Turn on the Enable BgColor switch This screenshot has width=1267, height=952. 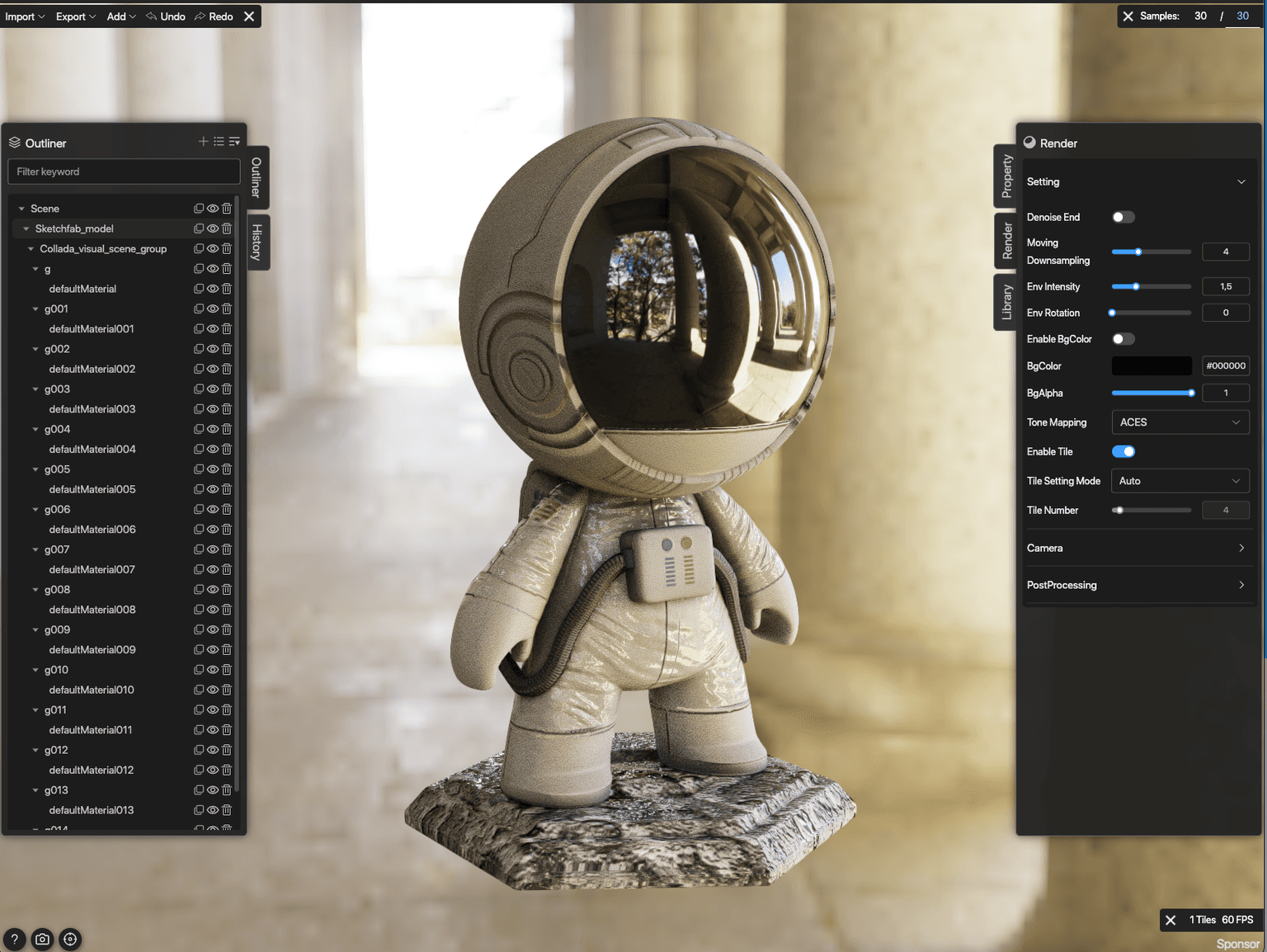click(1123, 339)
